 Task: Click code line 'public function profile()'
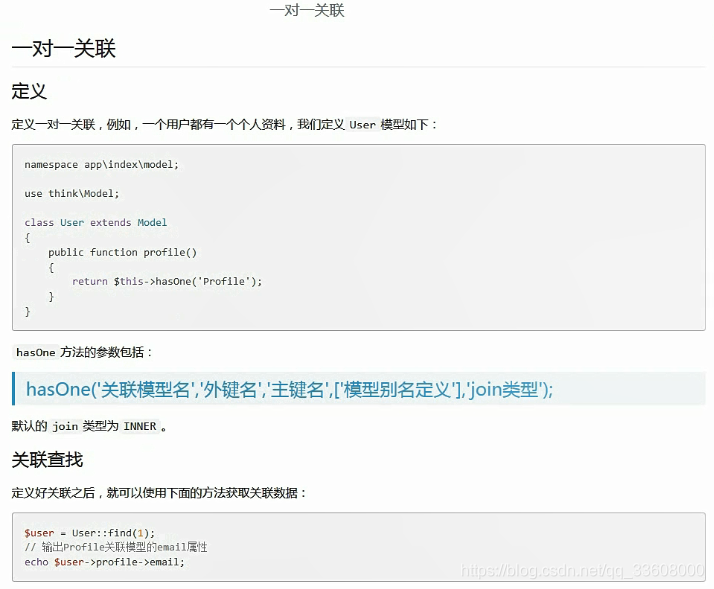122,252
